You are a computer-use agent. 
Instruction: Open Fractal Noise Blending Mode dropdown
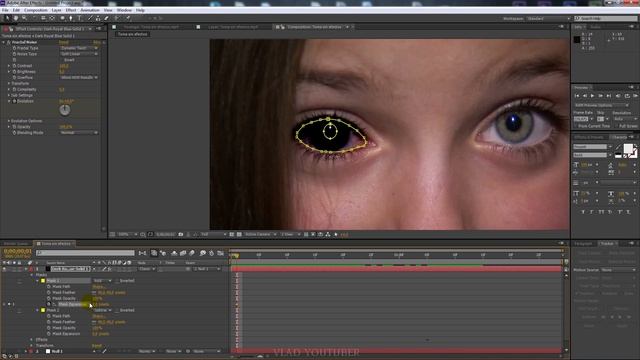(x=80, y=133)
